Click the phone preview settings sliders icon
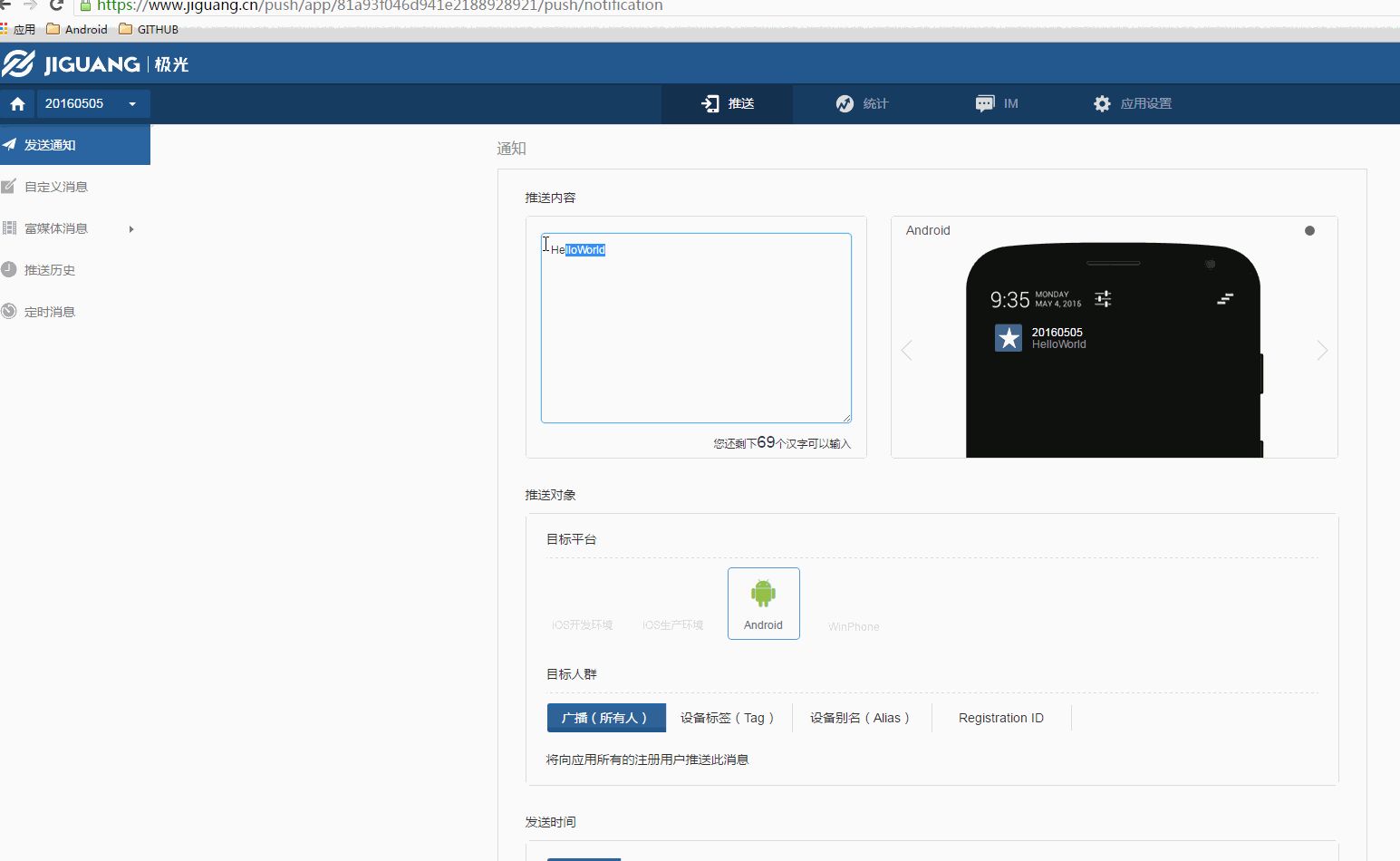The image size is (1400, 861). (1103, 298)
